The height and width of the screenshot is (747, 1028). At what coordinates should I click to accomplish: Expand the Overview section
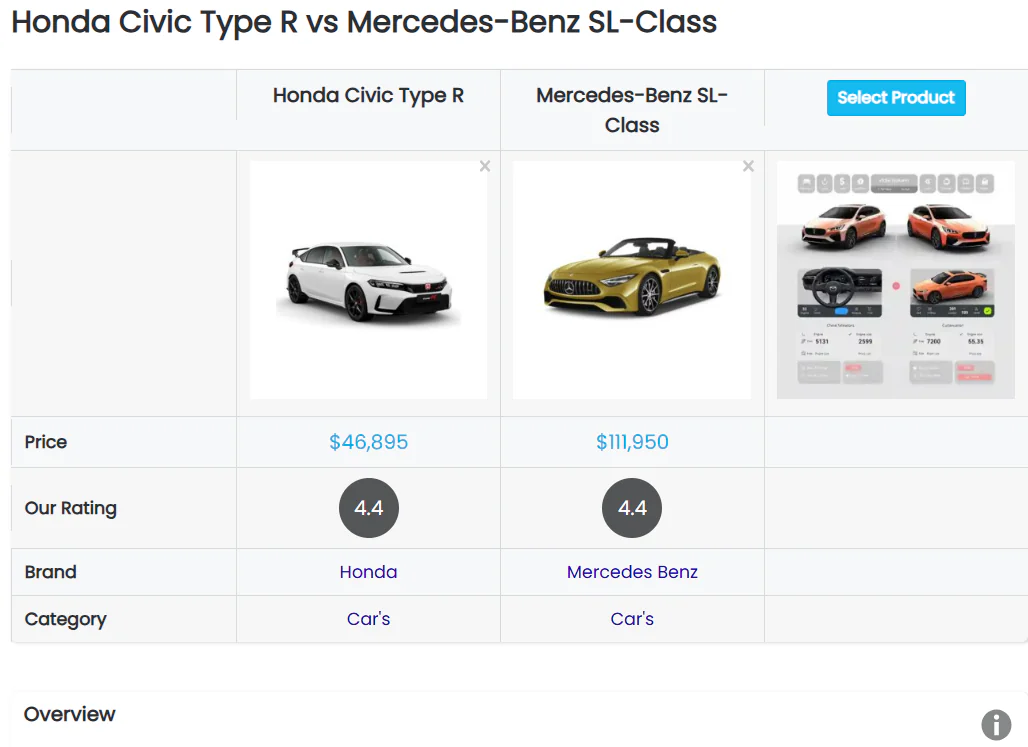pyautogui.click(x=69, y=715)
